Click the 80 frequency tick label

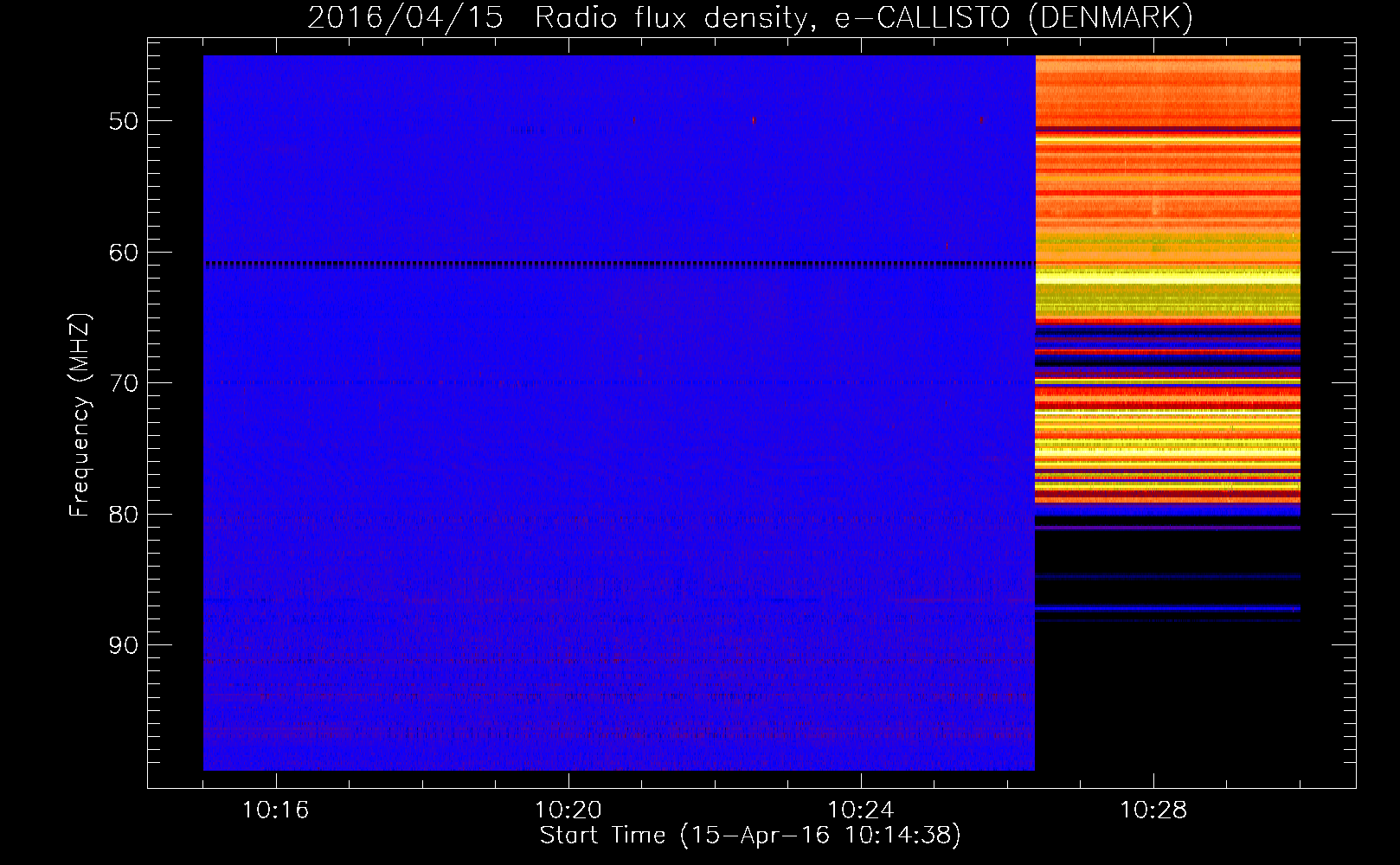click(123, 515)
